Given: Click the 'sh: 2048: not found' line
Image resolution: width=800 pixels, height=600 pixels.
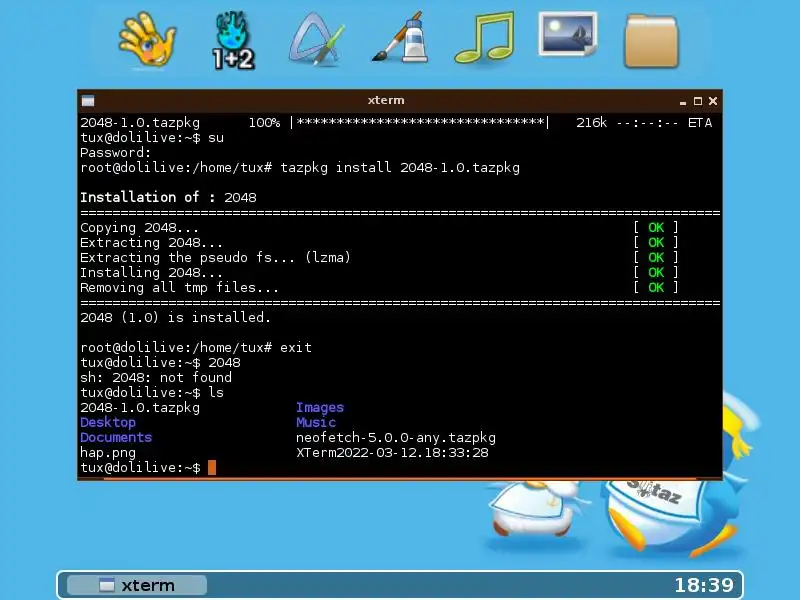Looking at the screenshot, I should 156,378.
